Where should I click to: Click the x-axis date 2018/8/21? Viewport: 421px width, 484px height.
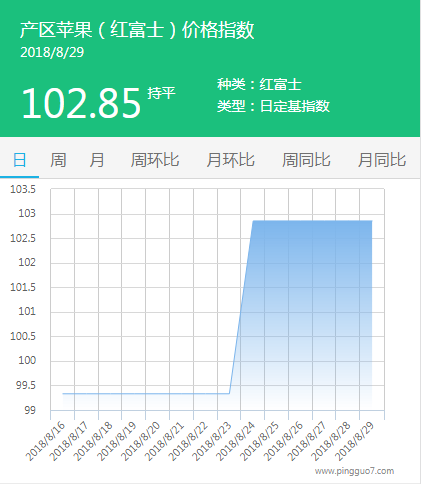coord(165,441)
